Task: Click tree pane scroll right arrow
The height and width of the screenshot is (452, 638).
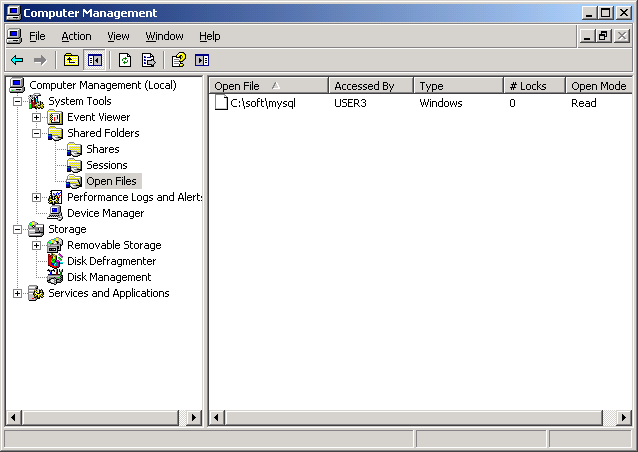Action: pyautogui.click(x=194, y=417)
